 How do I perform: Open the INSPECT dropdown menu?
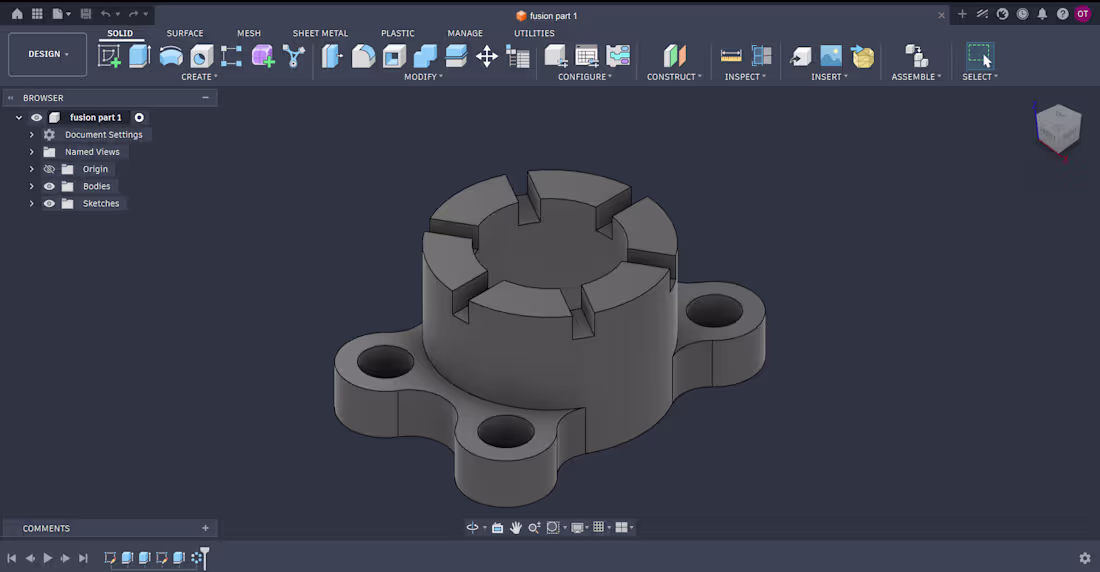click(745, 77)
